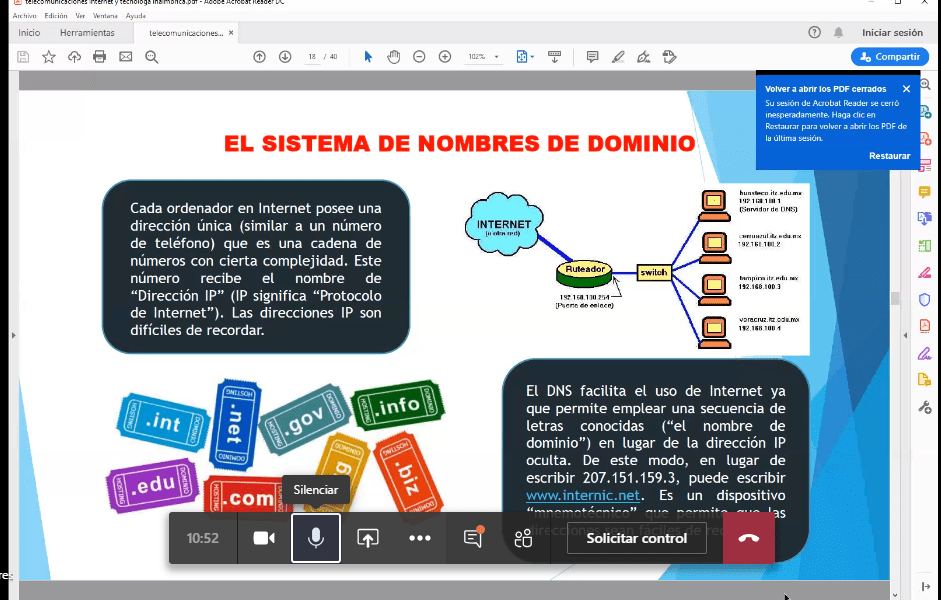This screenshot has height=600, width=941.
Task: Toggle the camera in the meeting bar
Action: pos(264,538)
